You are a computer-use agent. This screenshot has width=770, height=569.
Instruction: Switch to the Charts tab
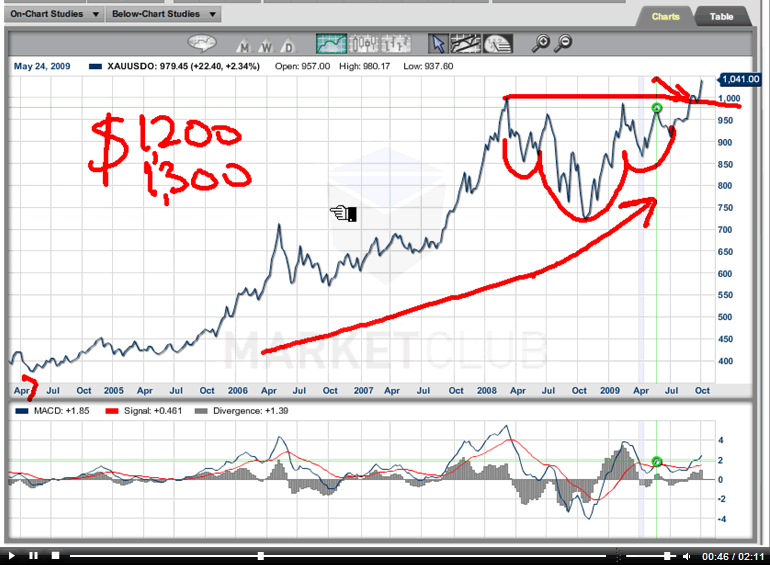pos(665,17)
